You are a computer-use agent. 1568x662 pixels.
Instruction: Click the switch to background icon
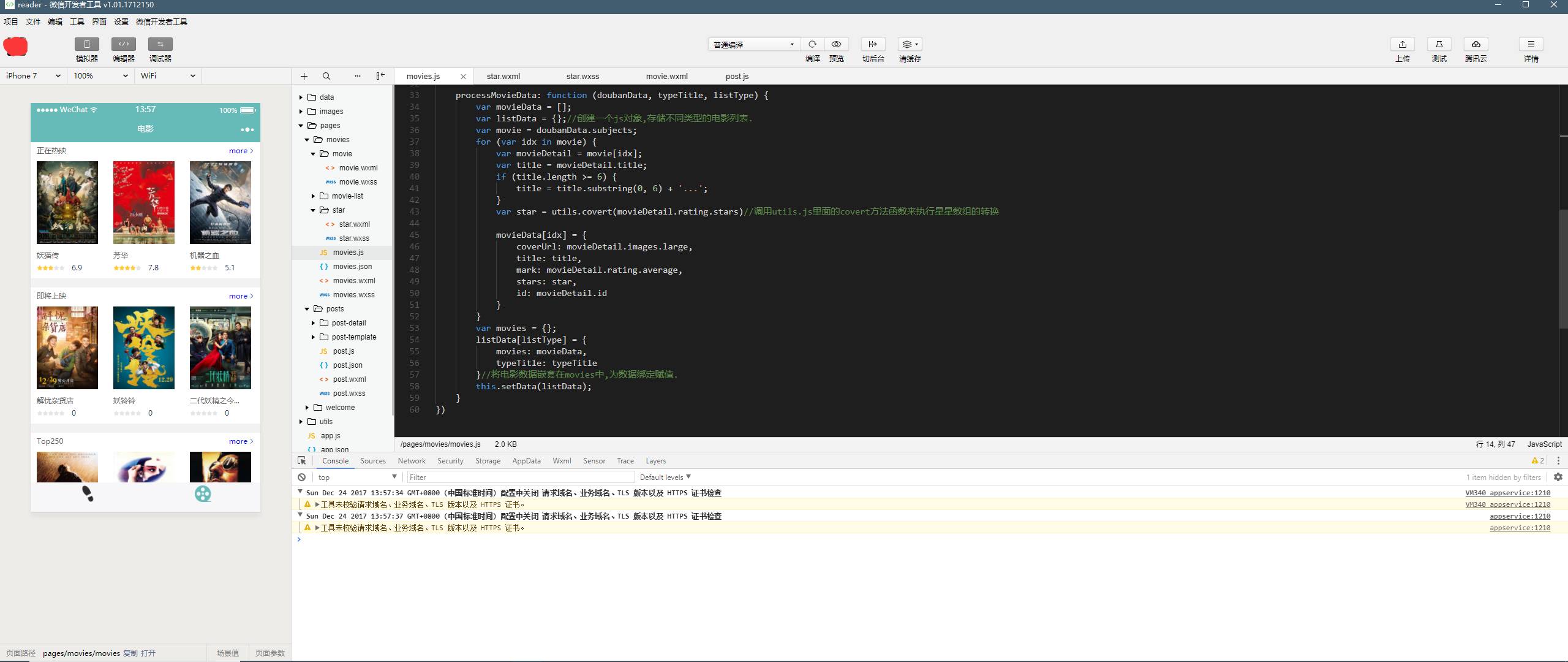873,44
